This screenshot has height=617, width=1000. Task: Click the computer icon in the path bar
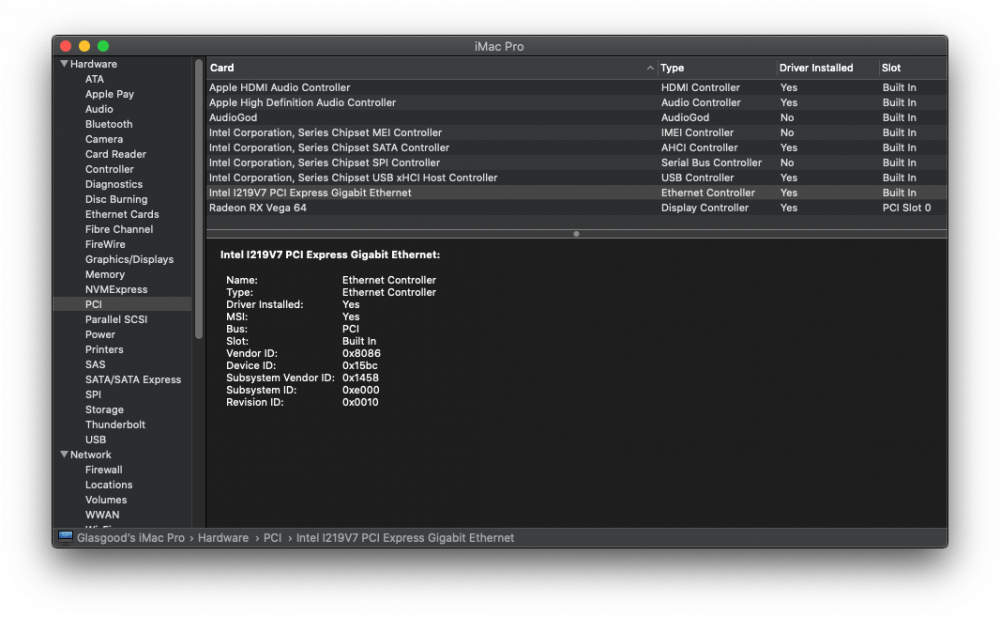pyautogui.click(x=65, y=537)
